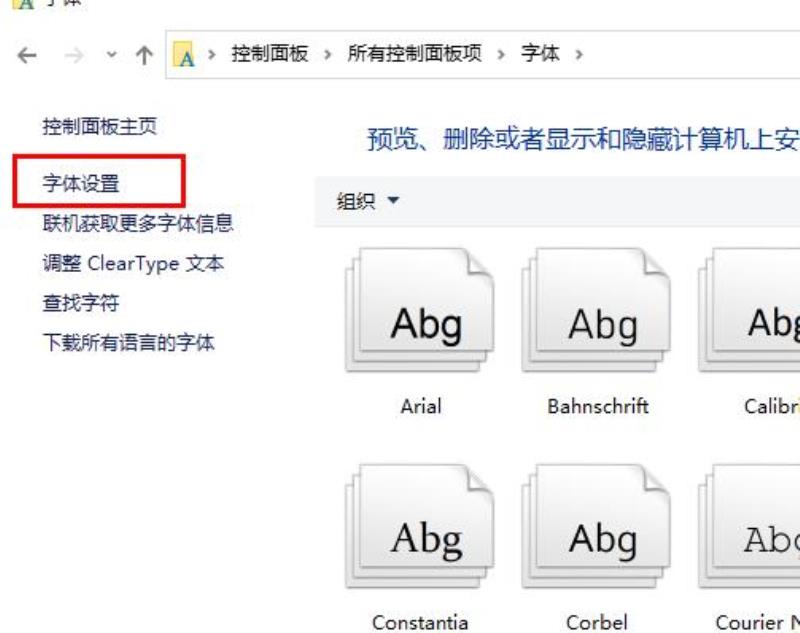Select the Constantia font icon
This screenshot has height=633, width=800.
click(x=420, y=526)
